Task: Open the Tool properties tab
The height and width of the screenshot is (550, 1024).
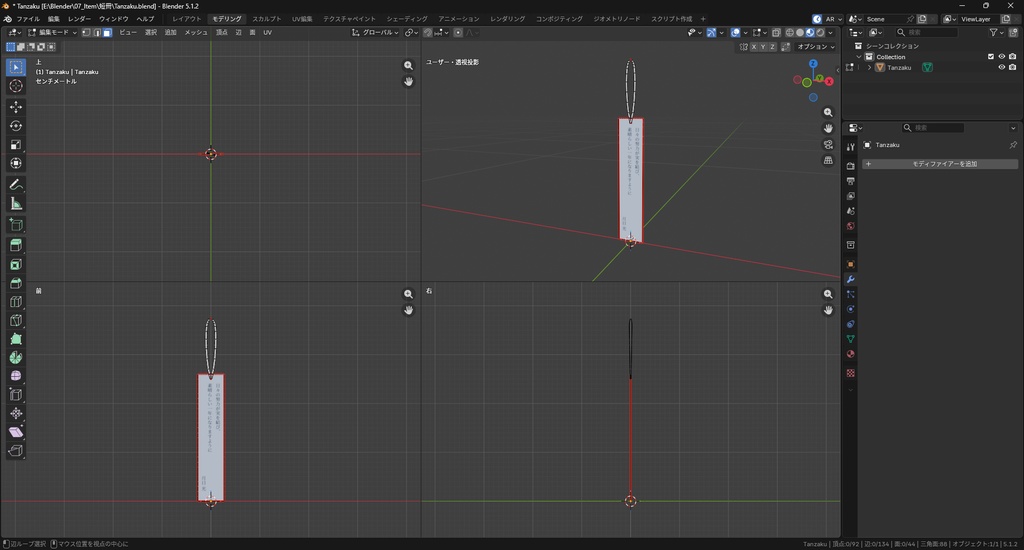Action: [850, 147]
